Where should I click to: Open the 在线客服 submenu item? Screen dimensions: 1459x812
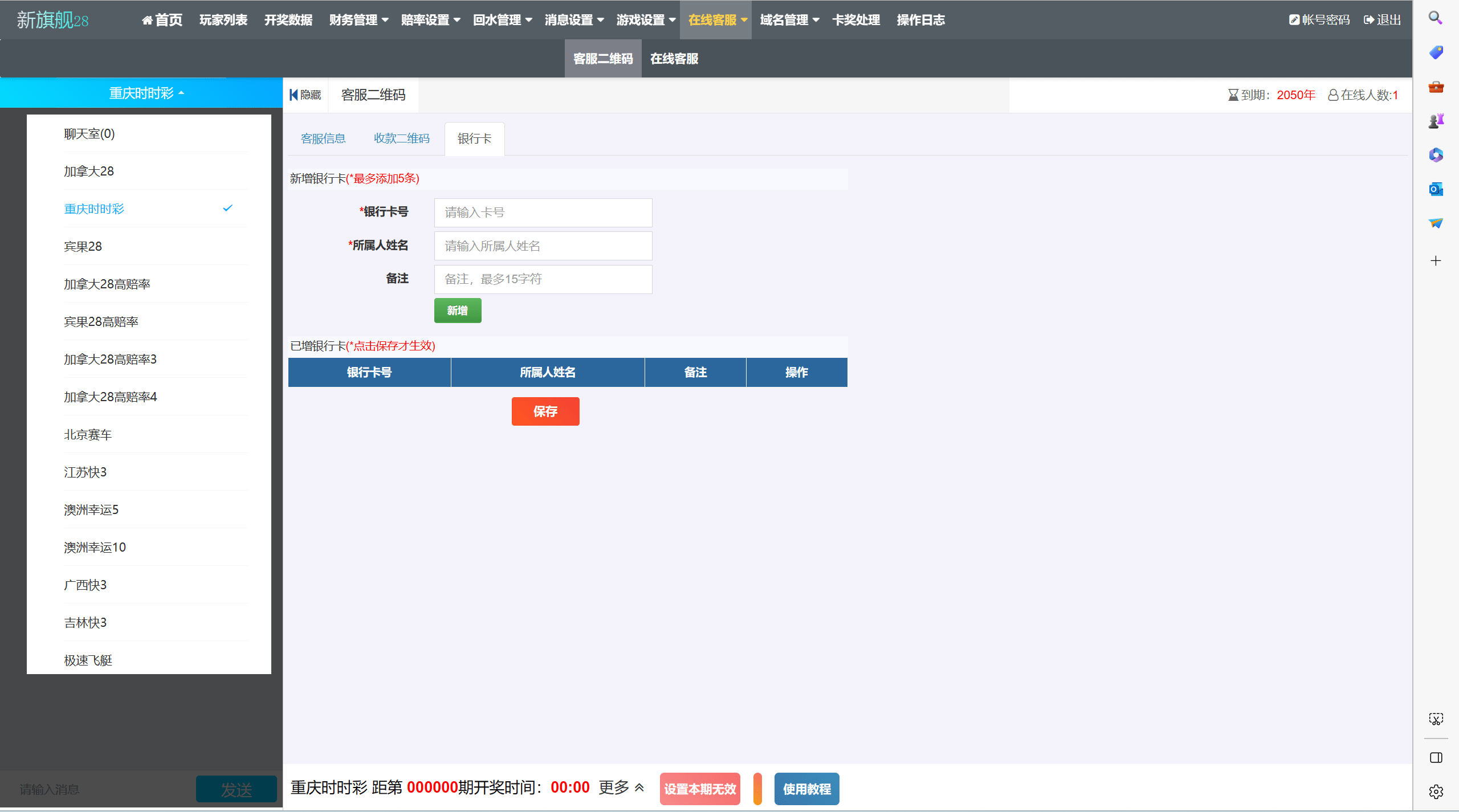coord(674,59)
